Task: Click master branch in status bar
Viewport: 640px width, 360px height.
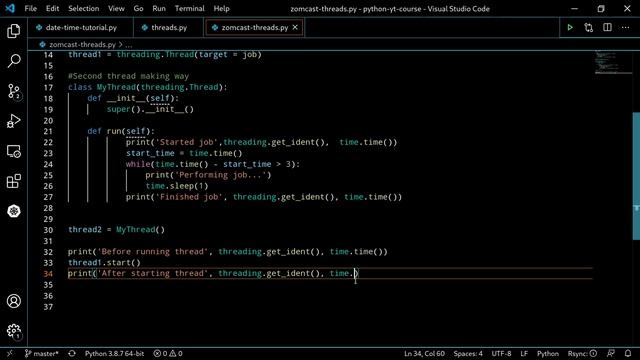Action: [41, 353]
